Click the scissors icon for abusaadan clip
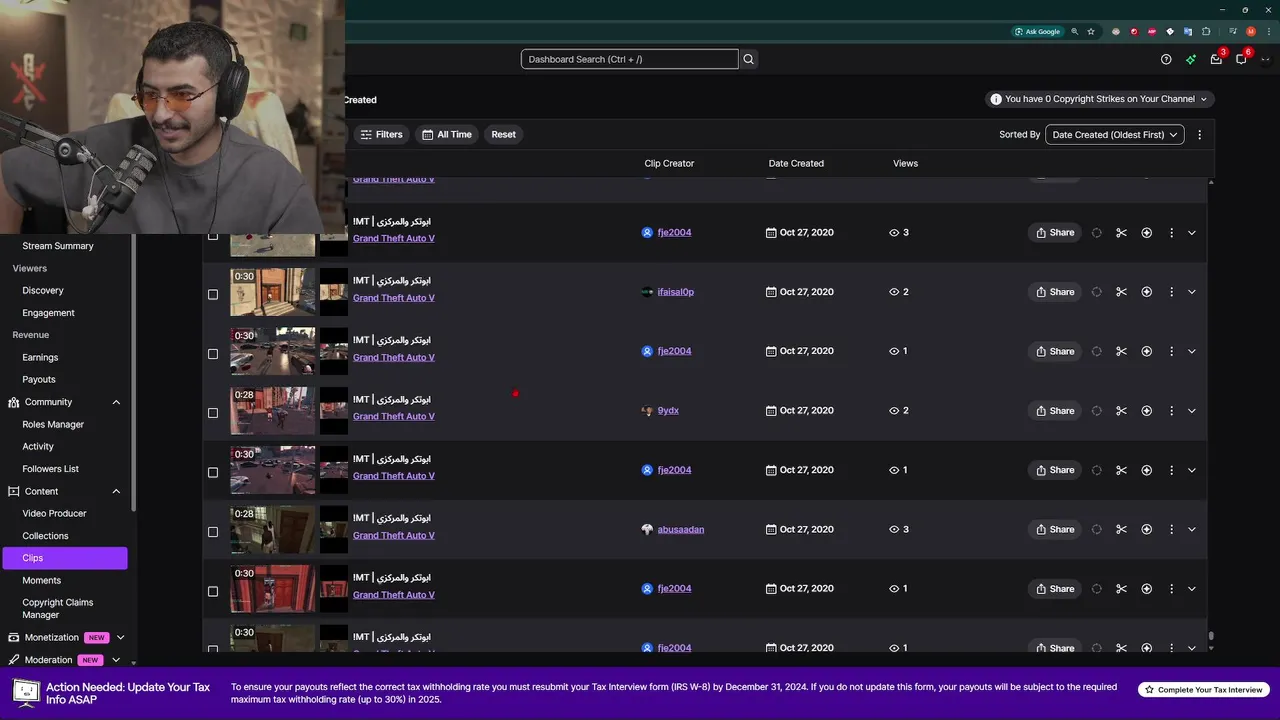 pos(1121,529)
